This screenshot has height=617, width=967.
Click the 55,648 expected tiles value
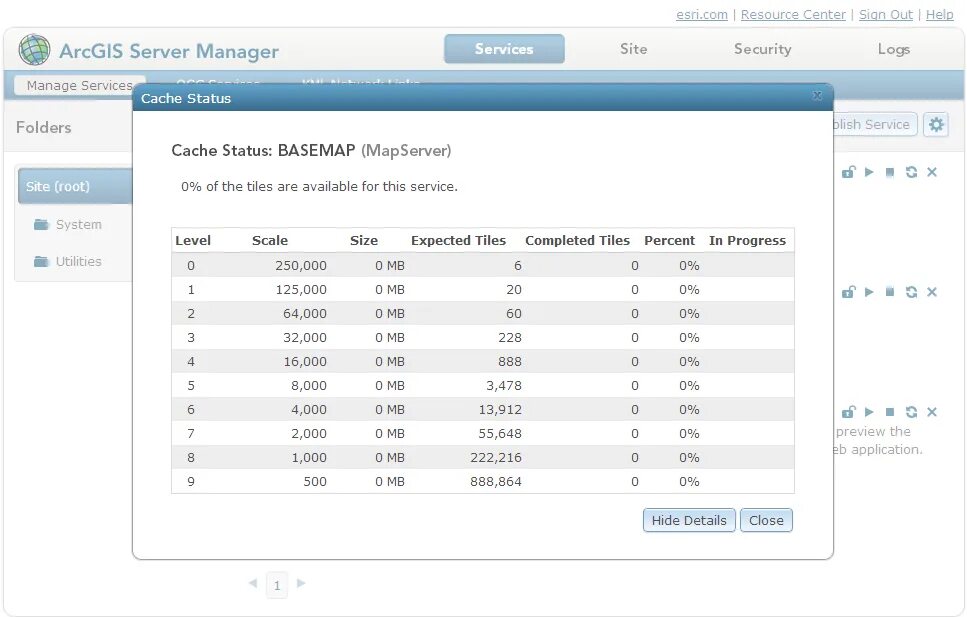click(x=500, y=434)
